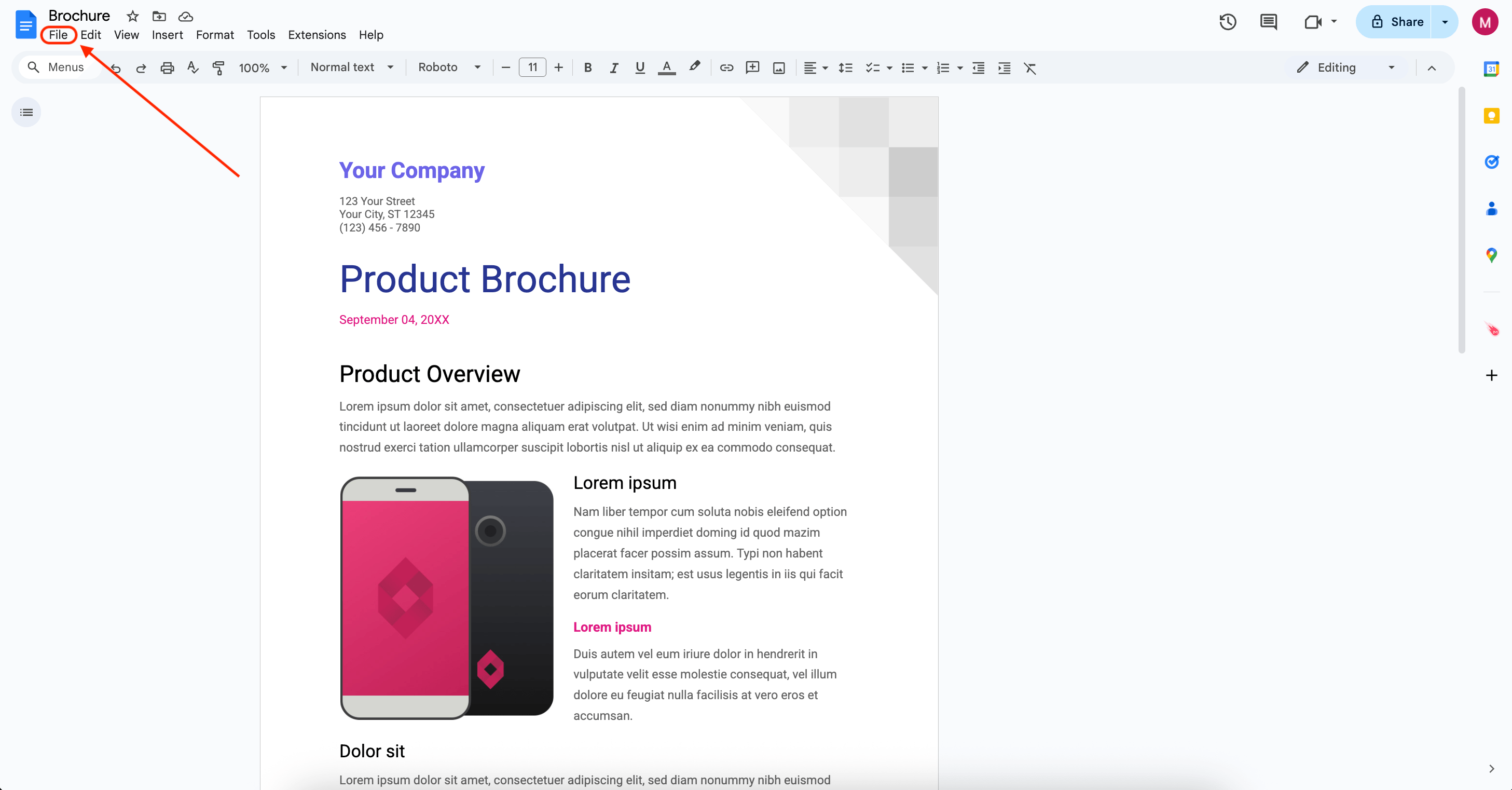Increase font size with plus
Viewport: 1512px width, 790px height.
click(x=558, y=68)
